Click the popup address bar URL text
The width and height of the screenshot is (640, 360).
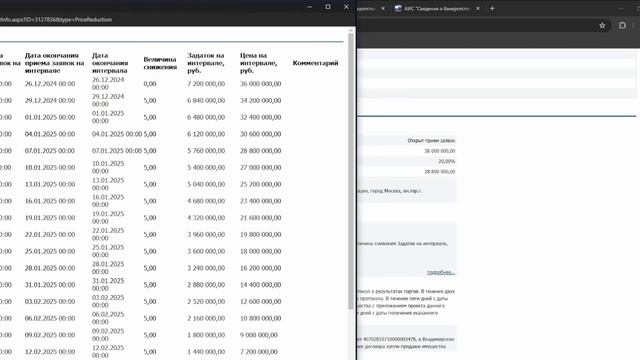click(x=56, y=20)
